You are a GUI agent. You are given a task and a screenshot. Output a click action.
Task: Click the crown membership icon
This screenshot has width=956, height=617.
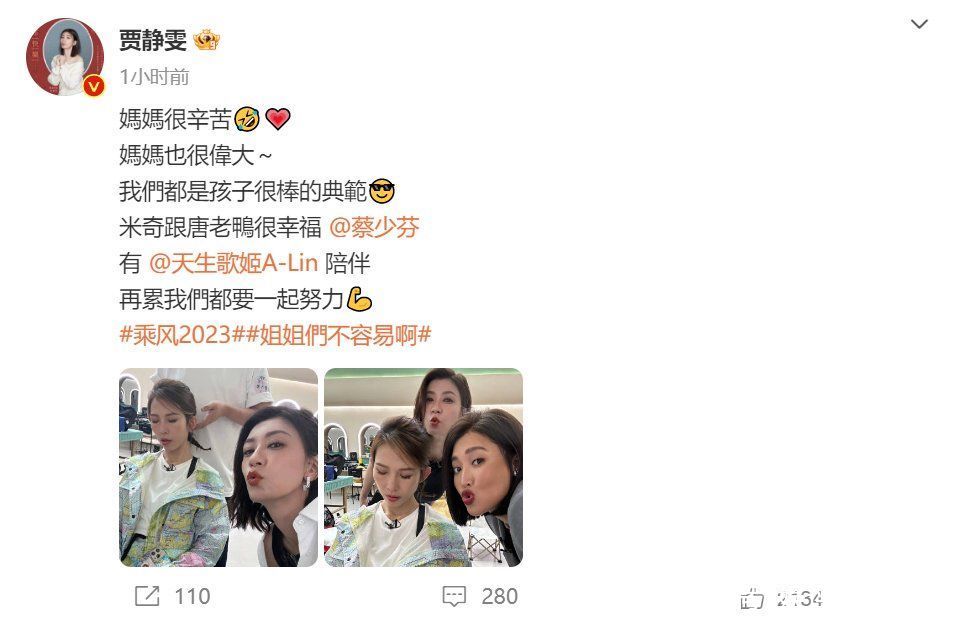(x=206, y=41)
